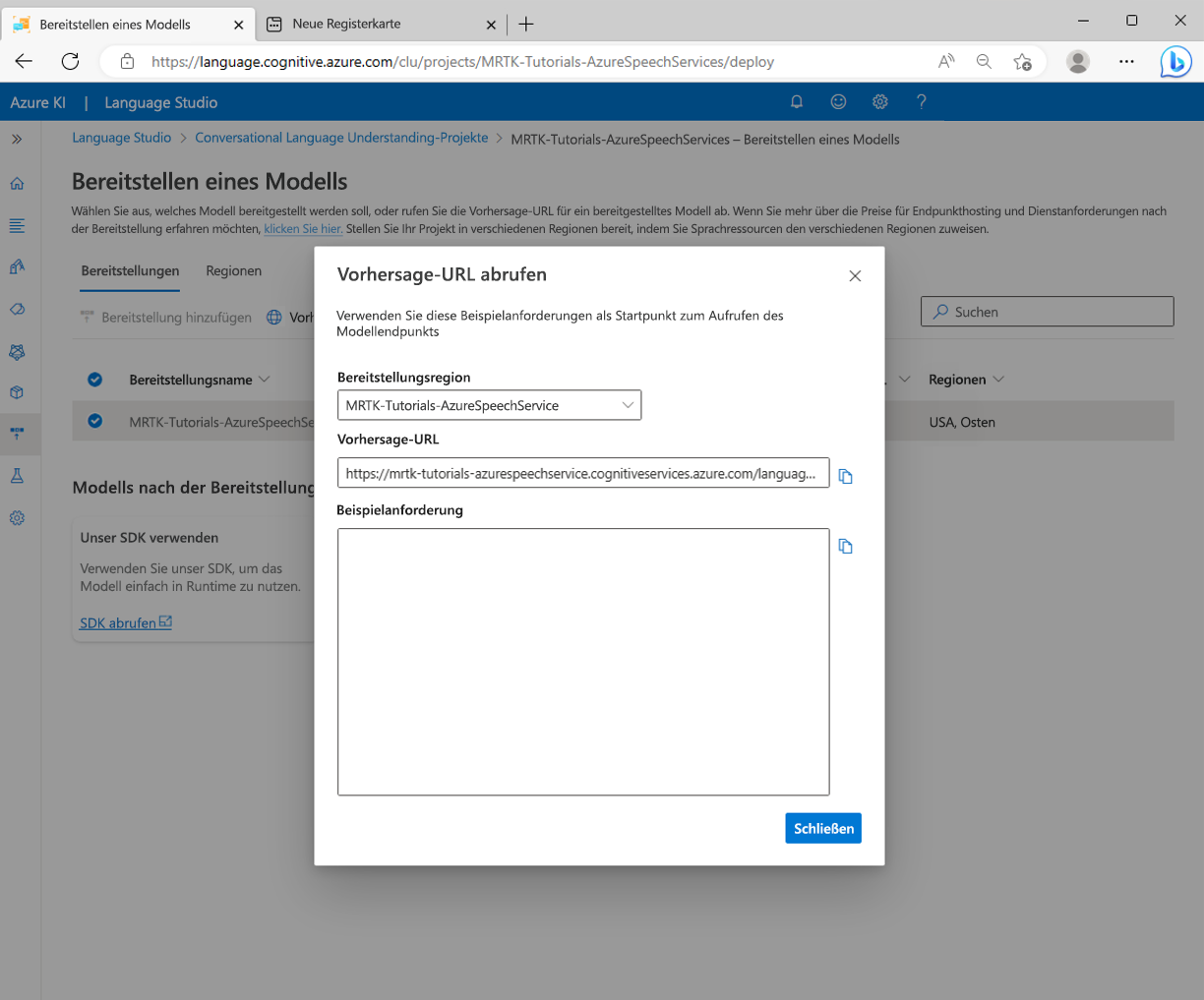The height and width of the screenshot is (1000, 1204).
Task: Go to the home icon in sidebar
Action: tap(17, 183)
